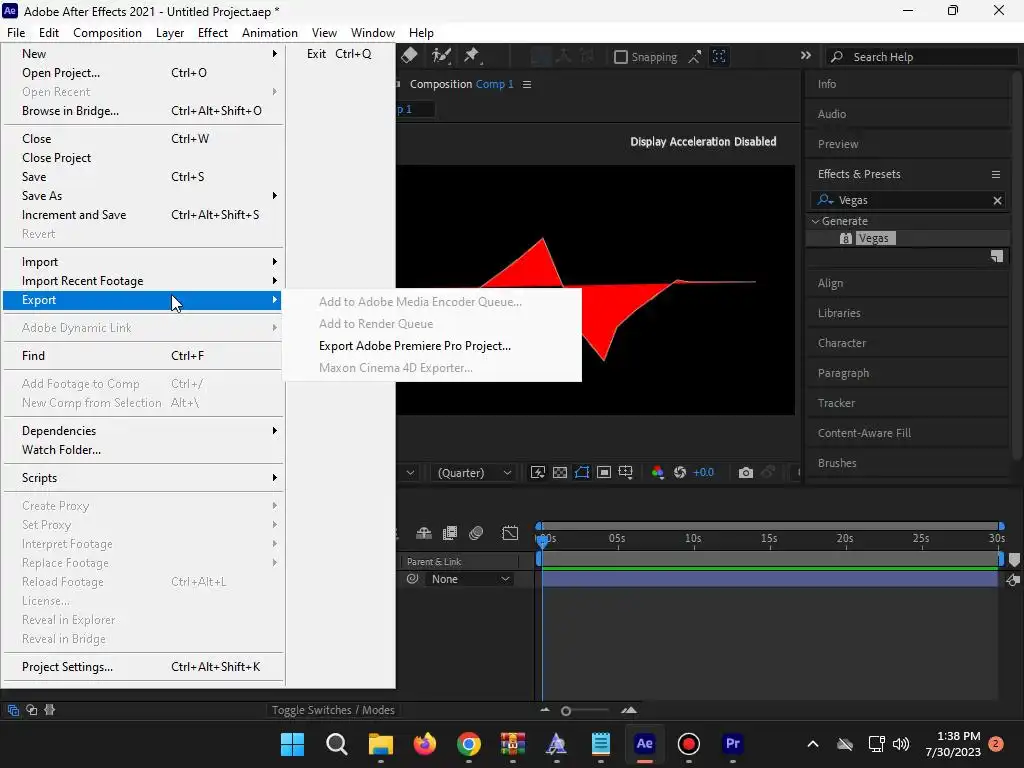Viewport: 1024px width, 768px height.
Task: Select the Roto Brush tool
Action: pyautogui.click(x=441, y=56)
